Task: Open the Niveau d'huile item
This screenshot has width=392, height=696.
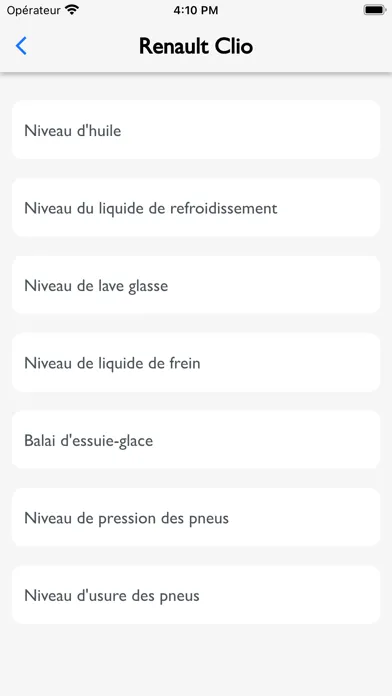Action: tap(196, 130)
